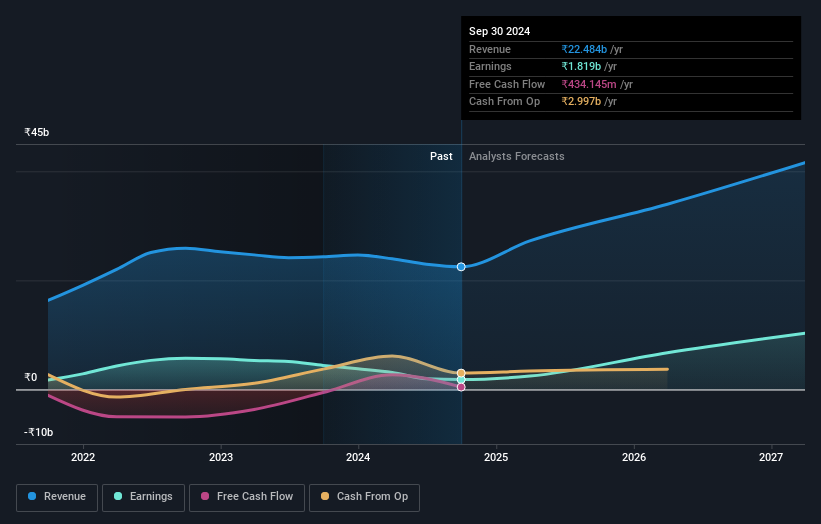Click the ₹22.484b revenue value in tooltip
Image resolution: width=821 pixels, height=524 pixels.
click(584, 49)
